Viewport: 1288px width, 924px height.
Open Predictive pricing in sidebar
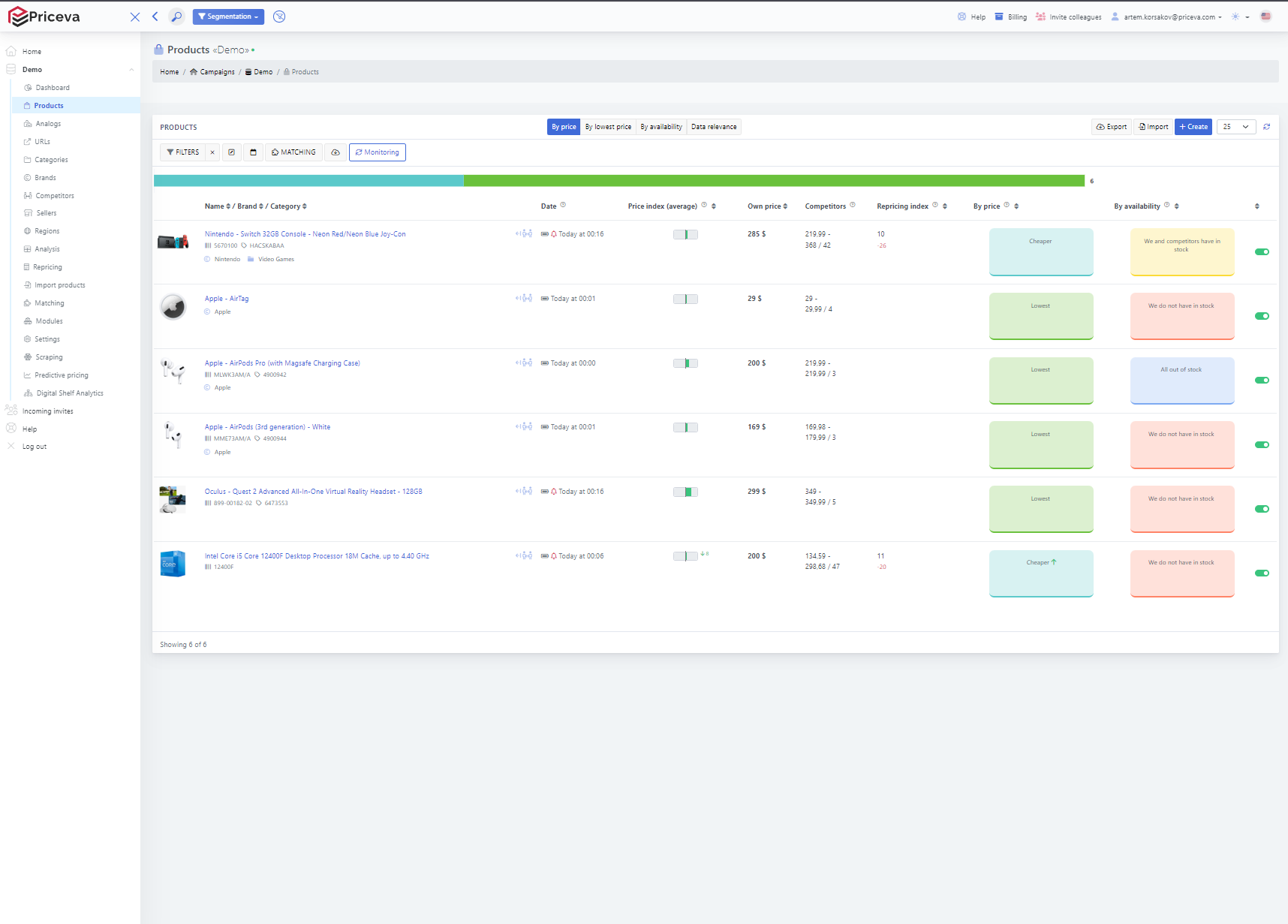[62, 375]
